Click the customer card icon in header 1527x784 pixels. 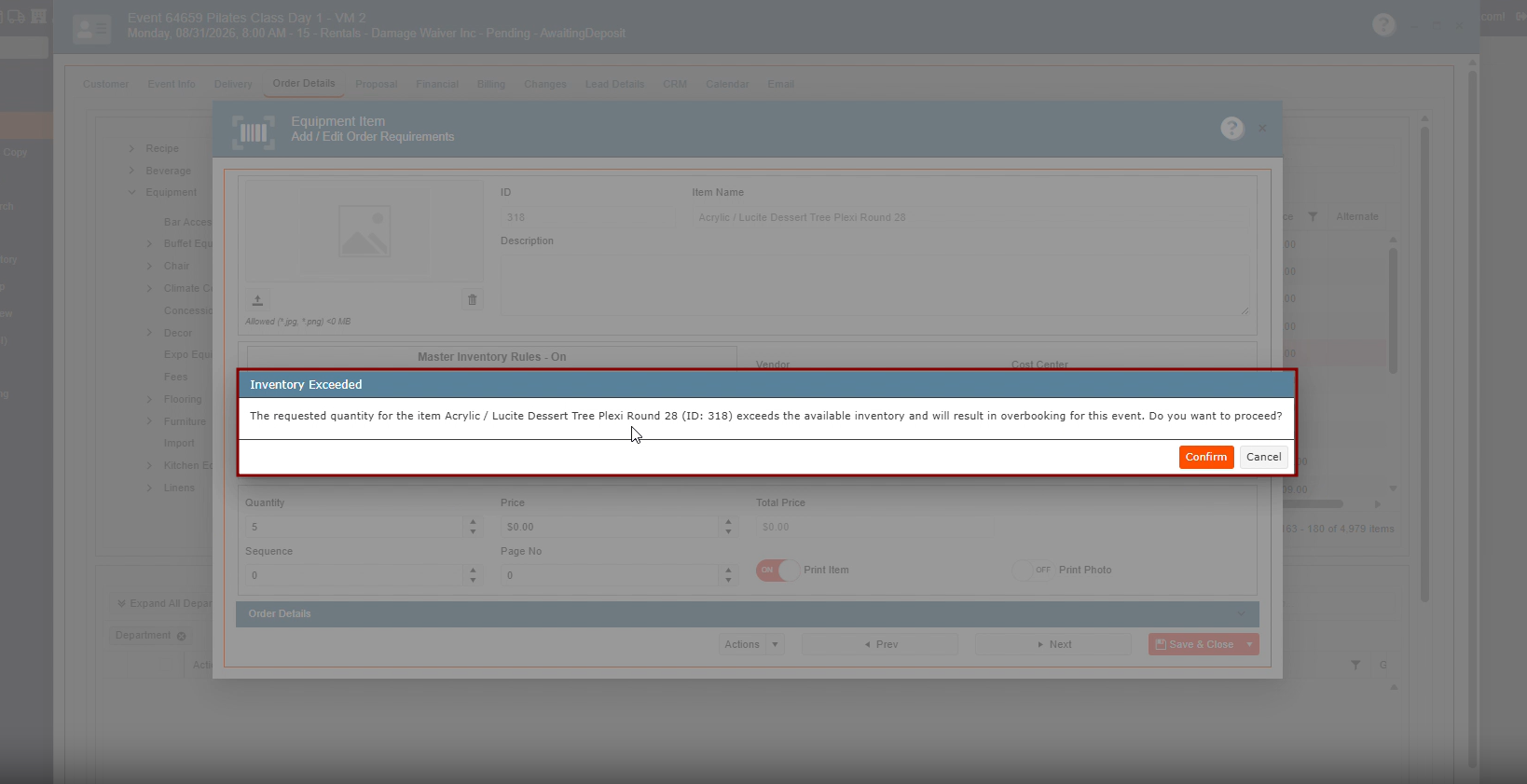pyautogui.click(x=92, y=29)
